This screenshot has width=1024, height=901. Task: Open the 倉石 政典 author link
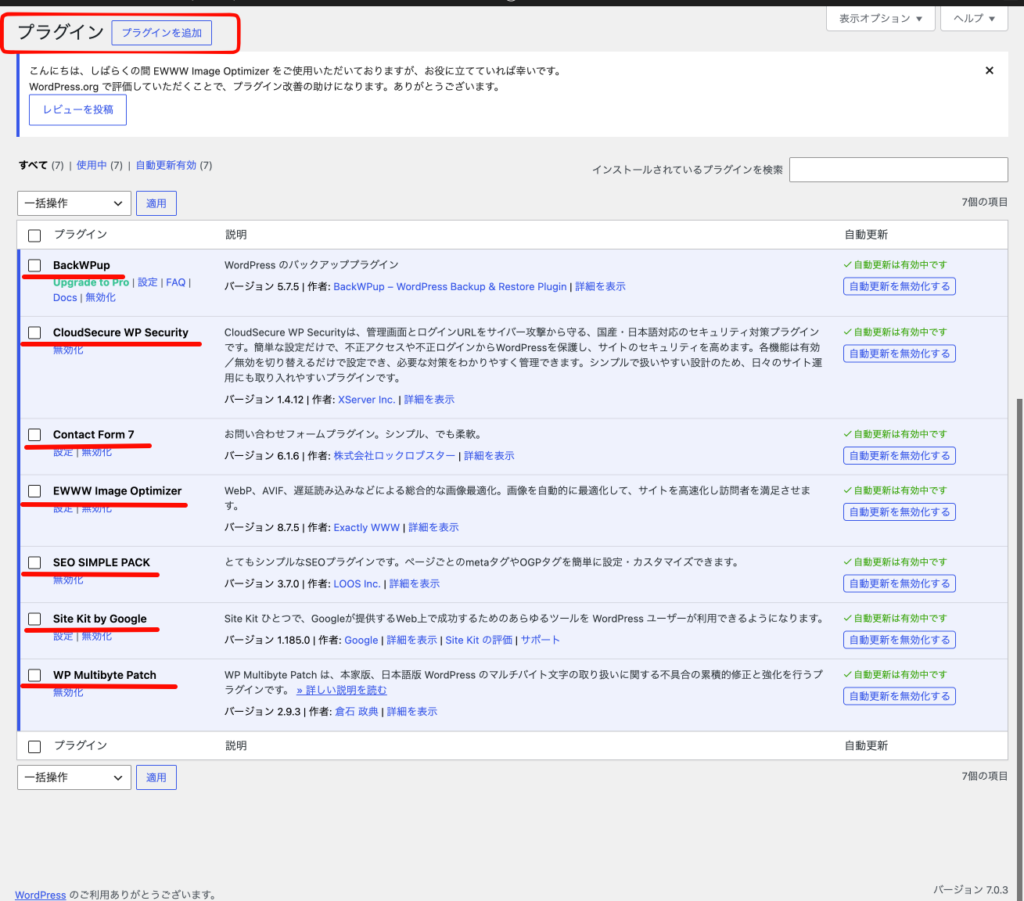pos(357,712)
